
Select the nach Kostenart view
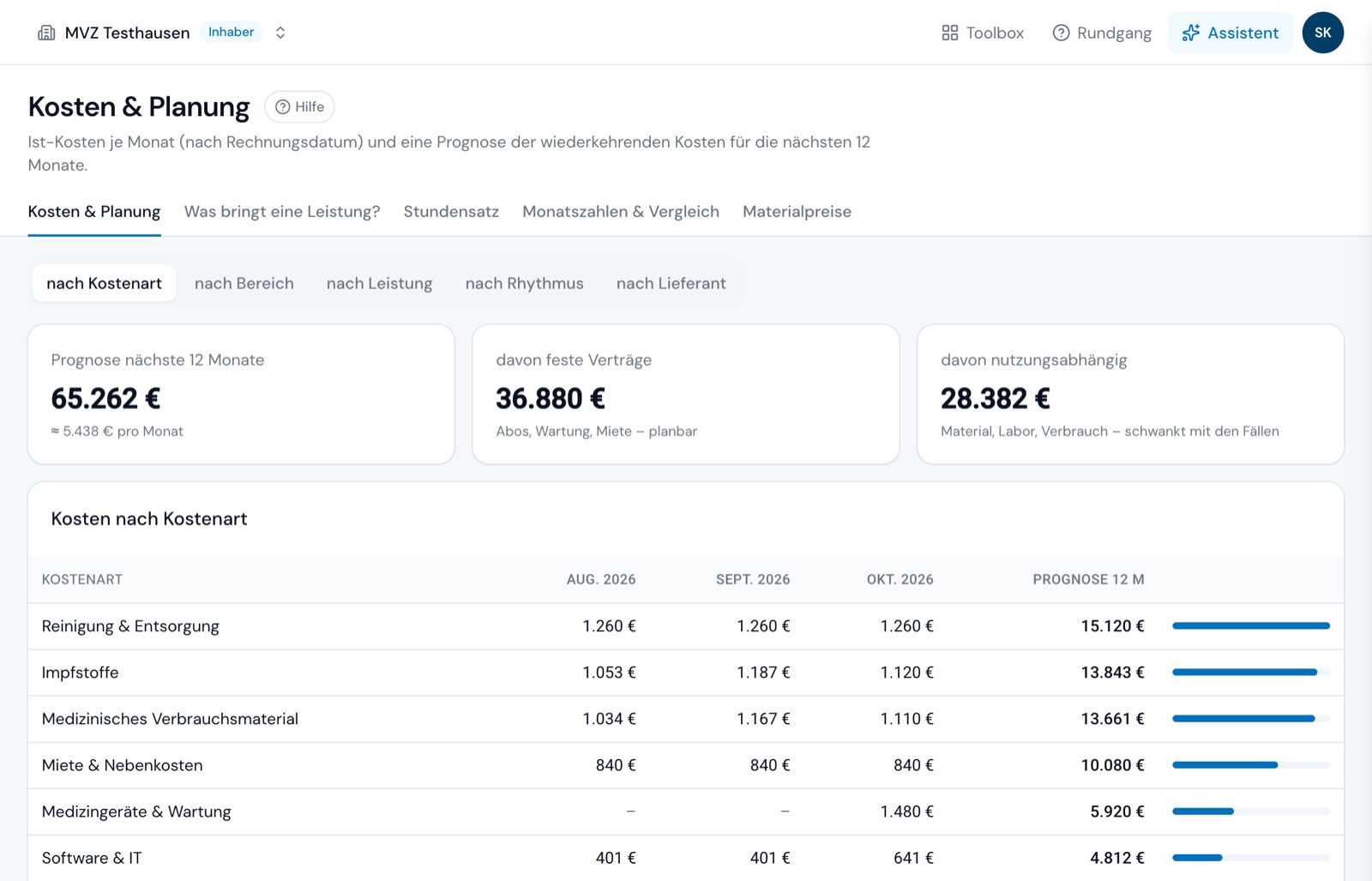105,283
